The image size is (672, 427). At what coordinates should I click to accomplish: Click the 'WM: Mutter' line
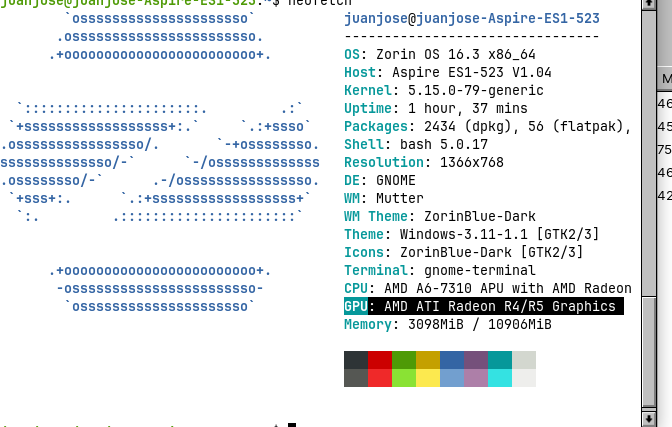click(384, 198)
